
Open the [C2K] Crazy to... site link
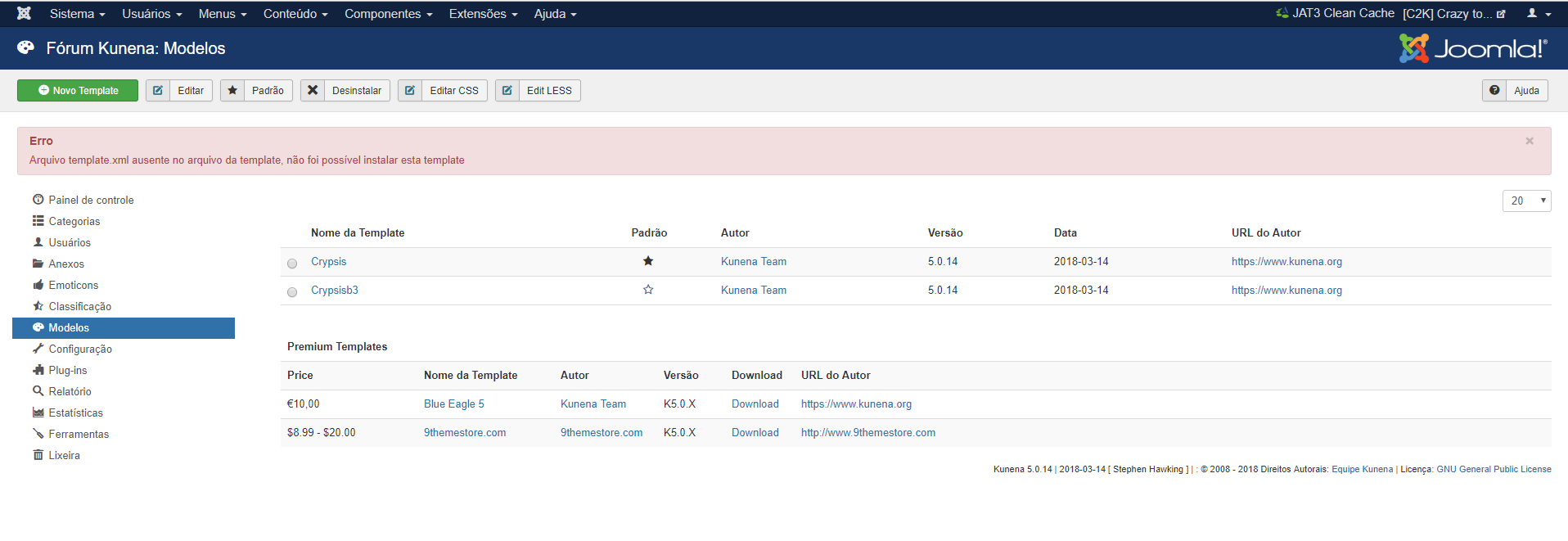(1453, 14)
